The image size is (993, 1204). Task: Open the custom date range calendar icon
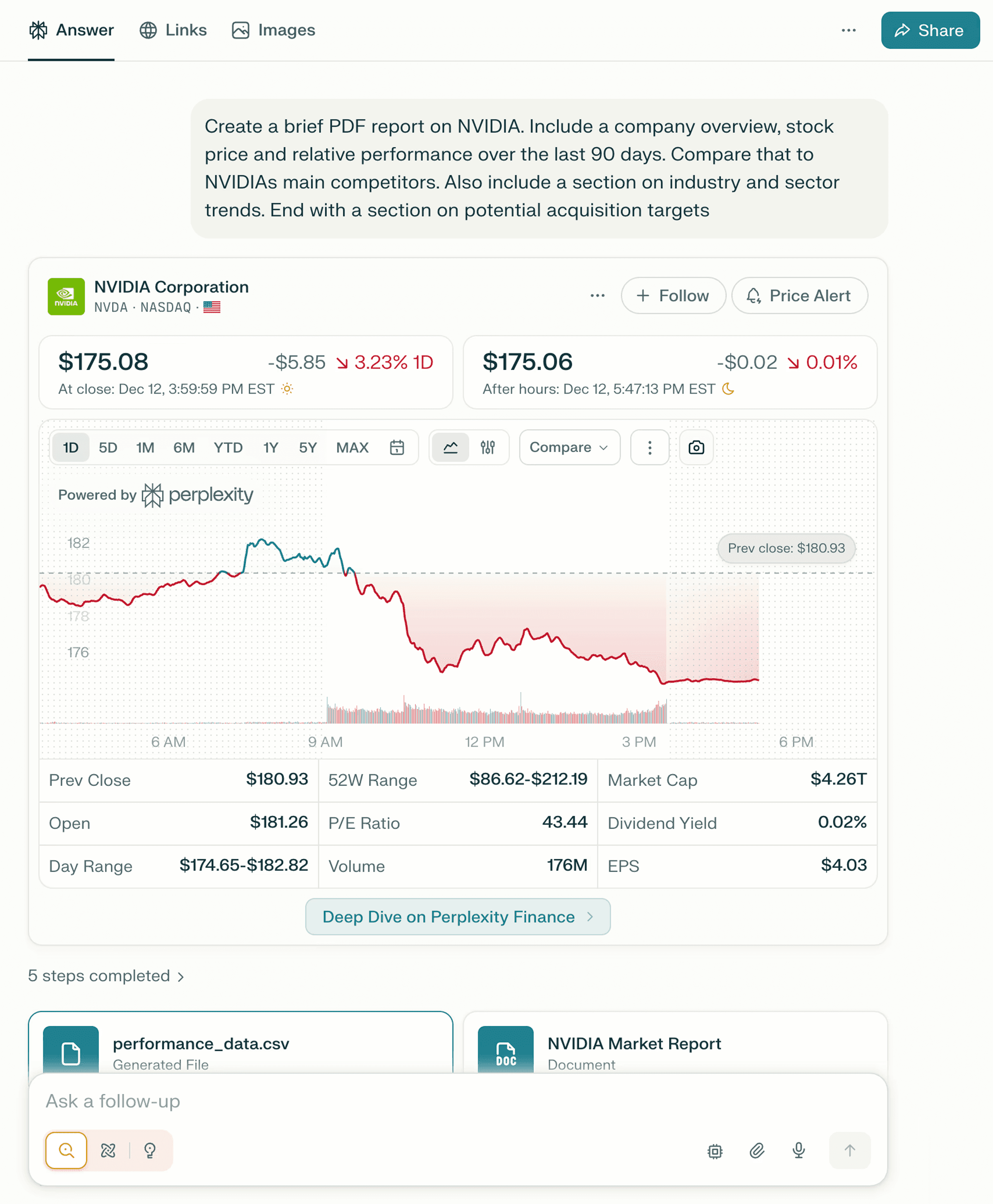click(x=397, y=447)
